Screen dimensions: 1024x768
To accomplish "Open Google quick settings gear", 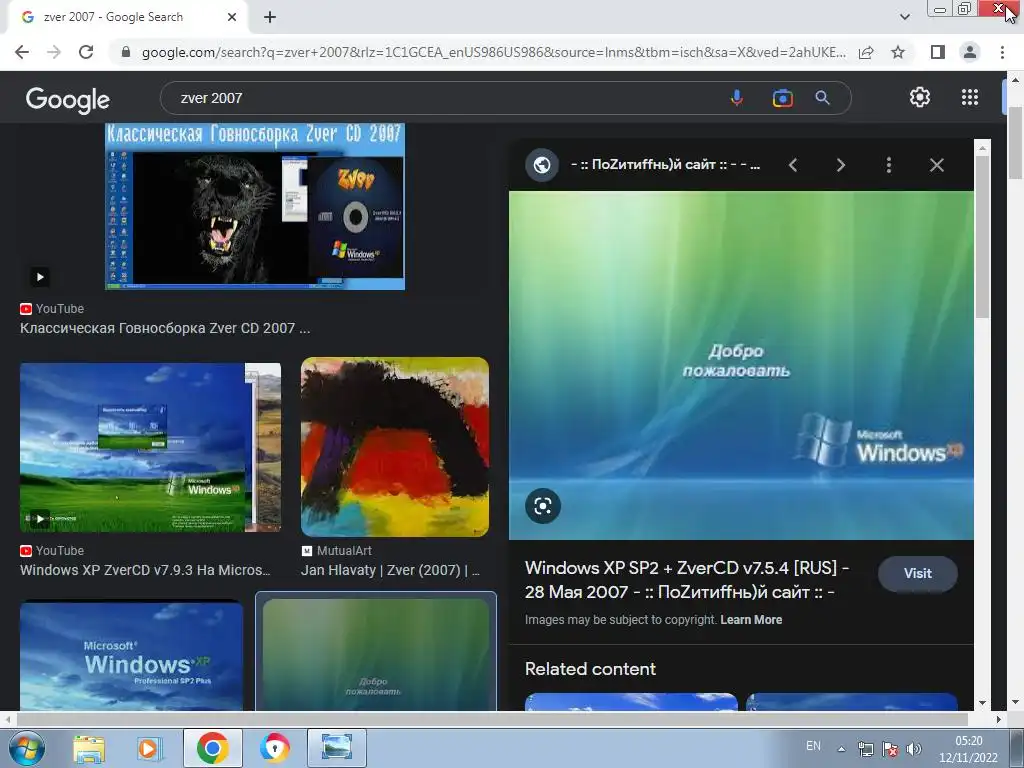I will tap(920, 97).
